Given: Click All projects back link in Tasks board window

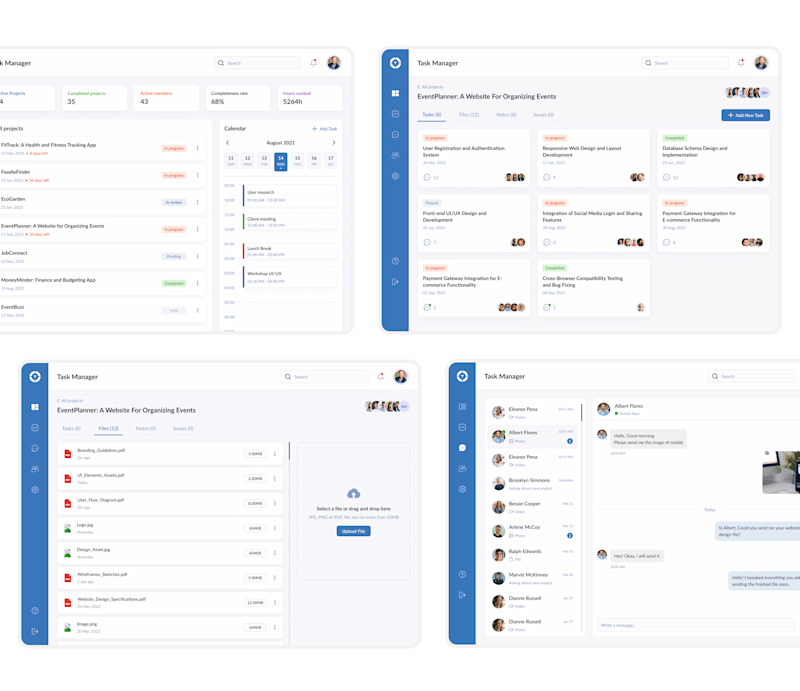Looking at the screenshot, I should (431, 87).
